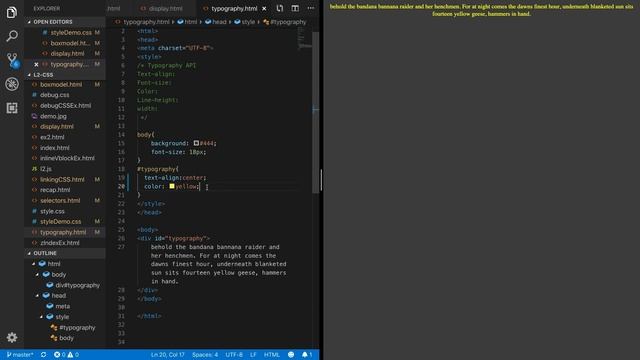Open the #444 background color swatch
640x360 pixels.
click(196, 143)
